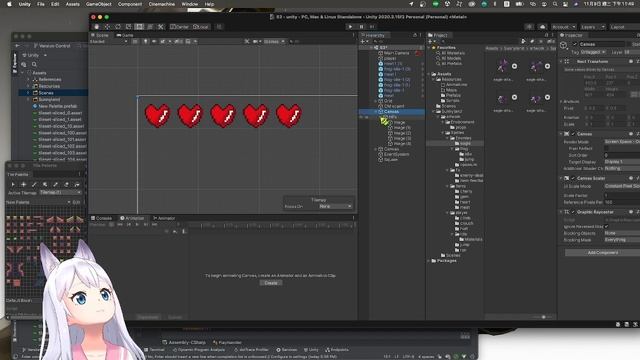This screenshot has width=640, height=360.
Task: Open the Gizmos dropdown
Action: 274,42
